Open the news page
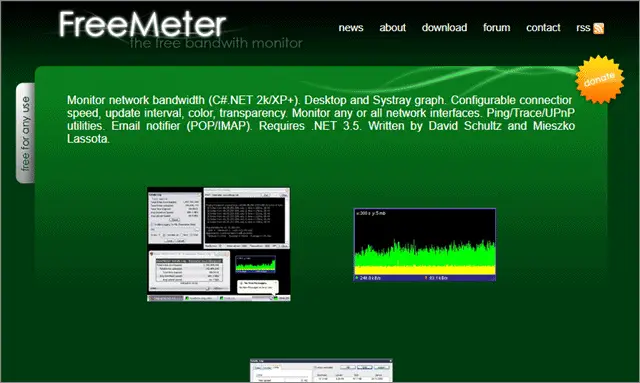 click(x=351, y=28)
